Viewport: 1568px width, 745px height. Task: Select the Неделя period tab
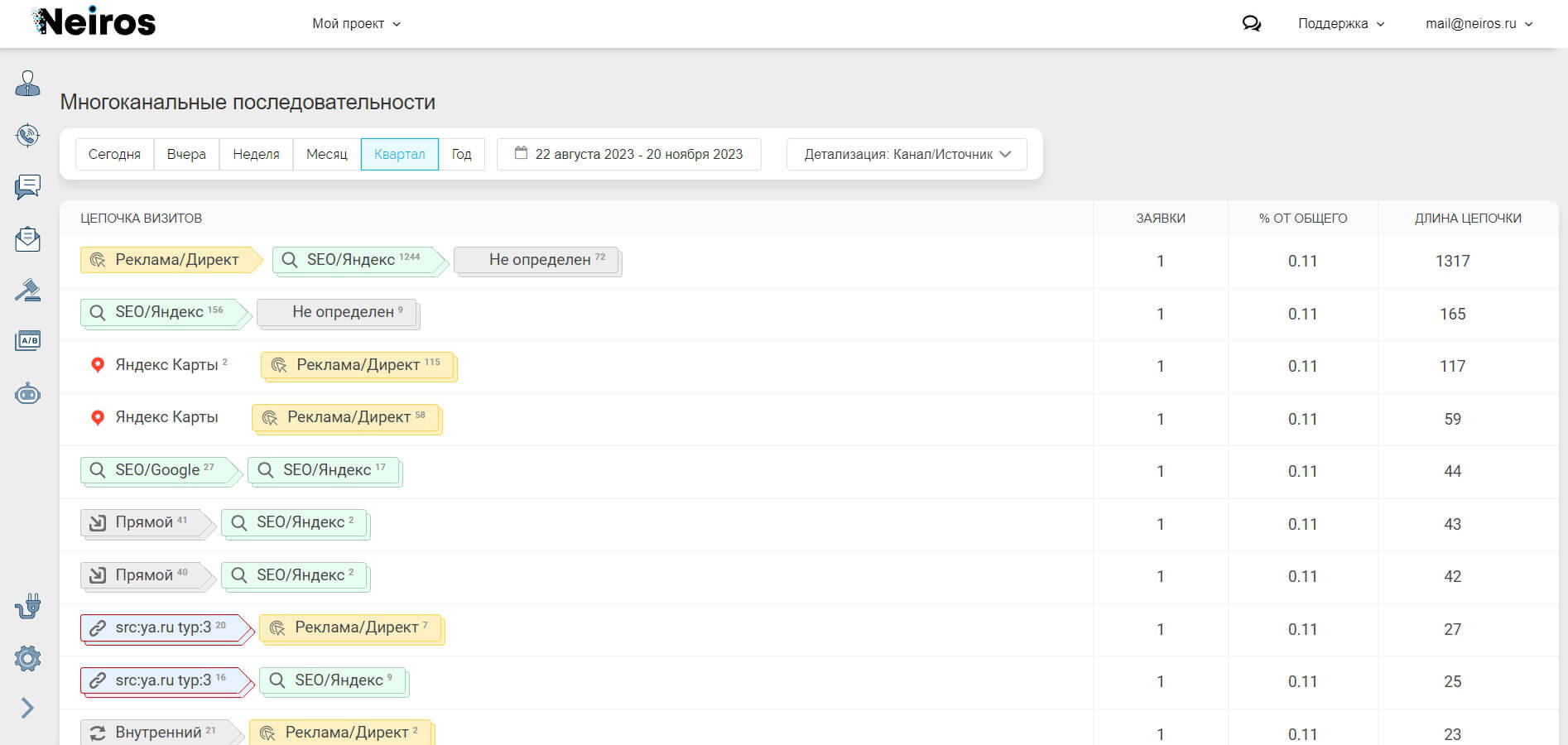(256, 154)
